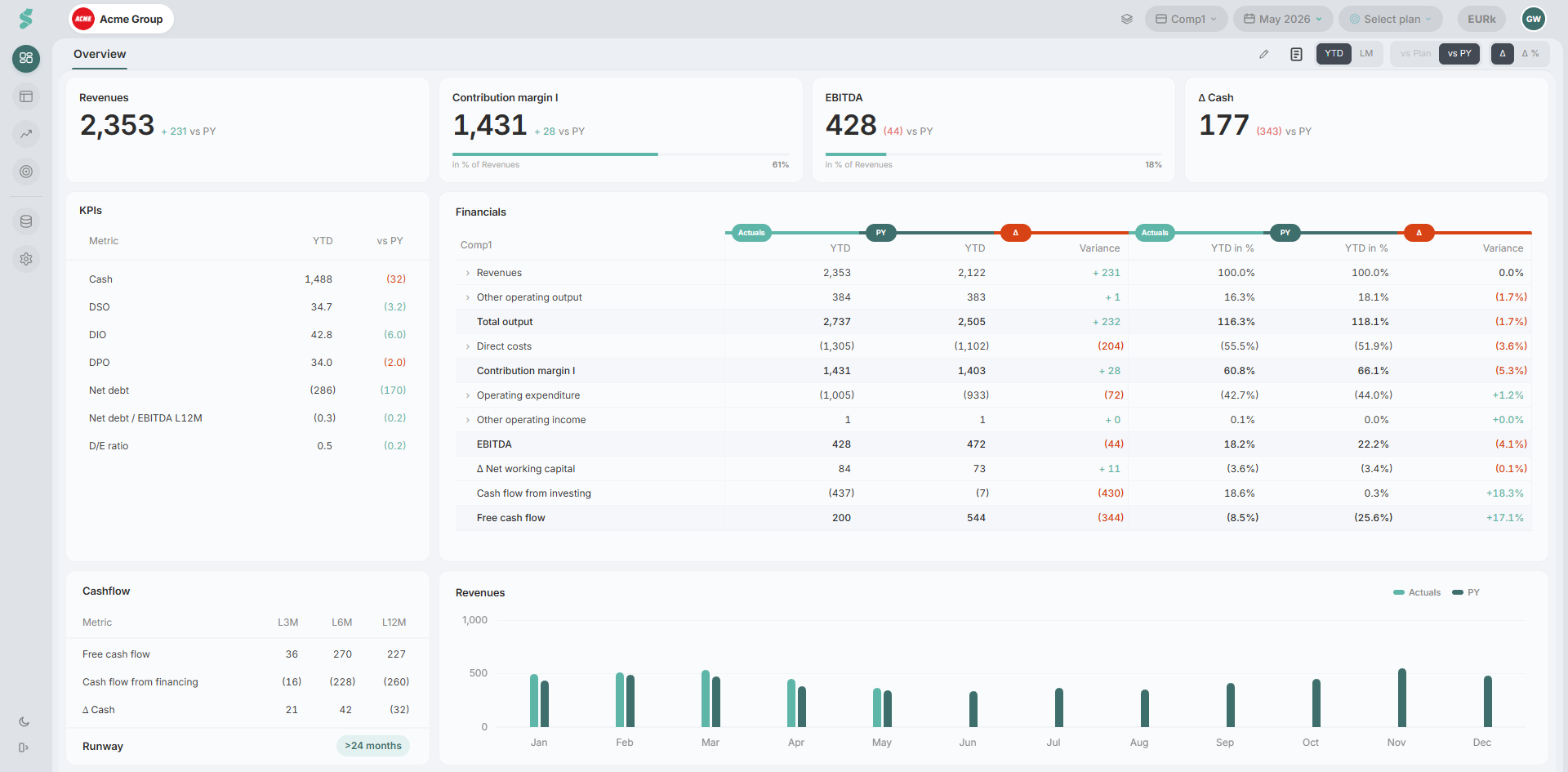Click the EBITDA percent of revenues bar
1568x772 pixels.
tap(993, 154)
